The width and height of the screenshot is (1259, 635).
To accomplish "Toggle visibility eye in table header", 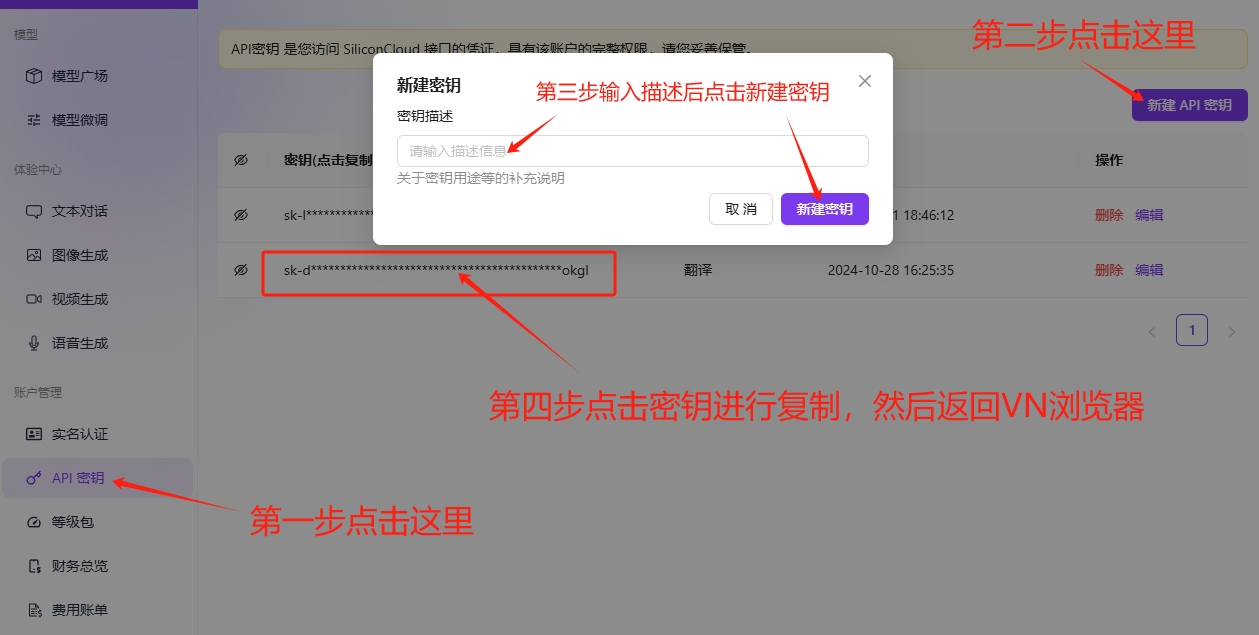I will [241, 160].
